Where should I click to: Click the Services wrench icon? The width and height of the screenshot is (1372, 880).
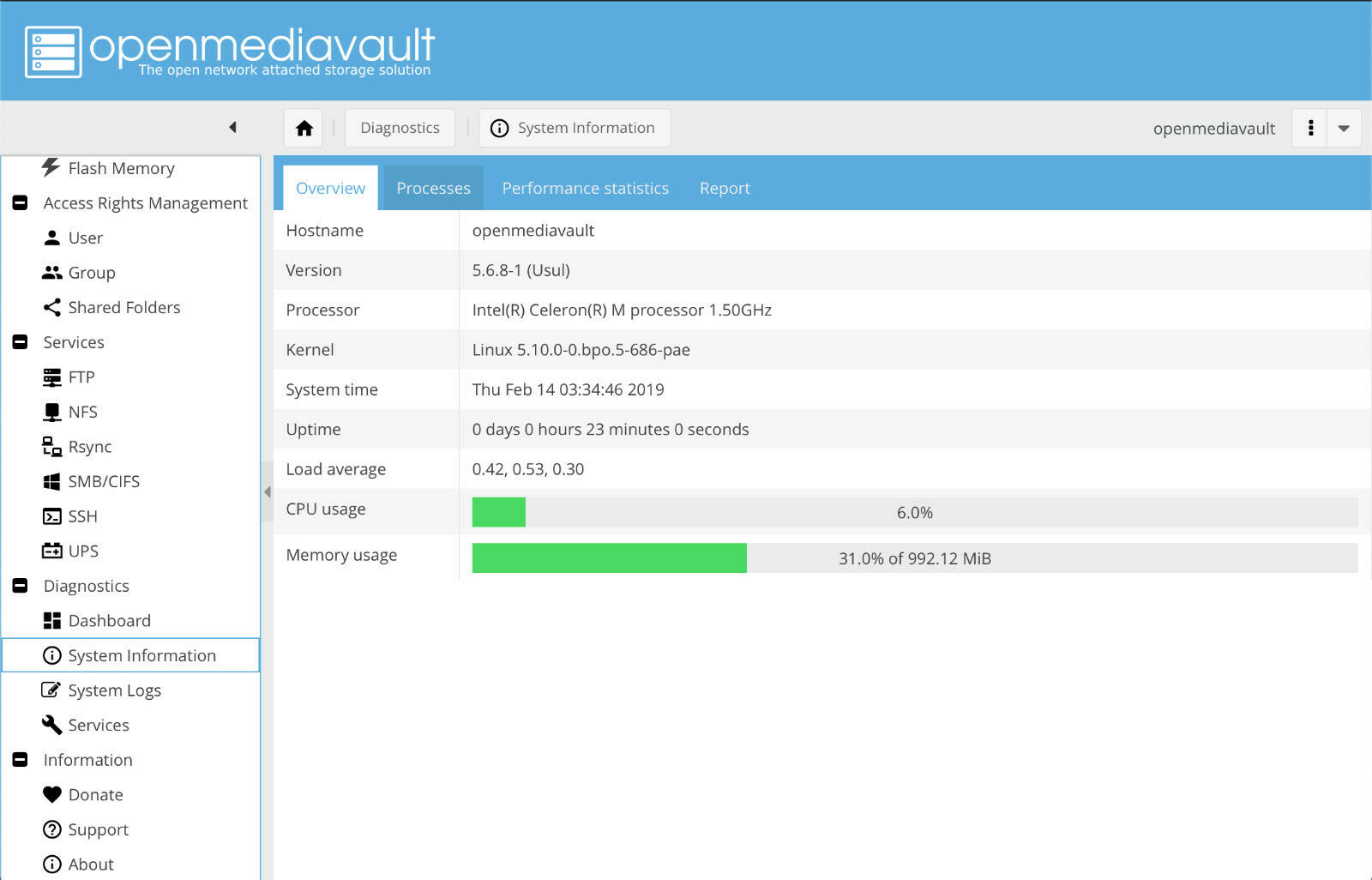pos(51,725)
